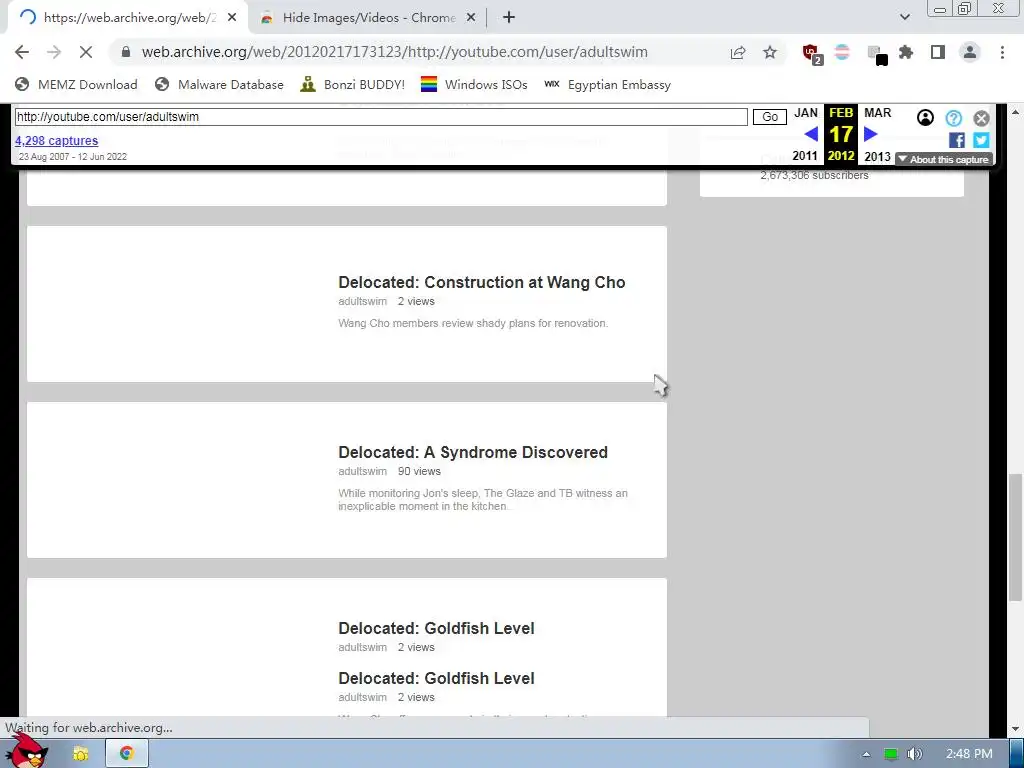Open the taskbar file explorer icon
The image size is (1024, 768).
[80, 754]
